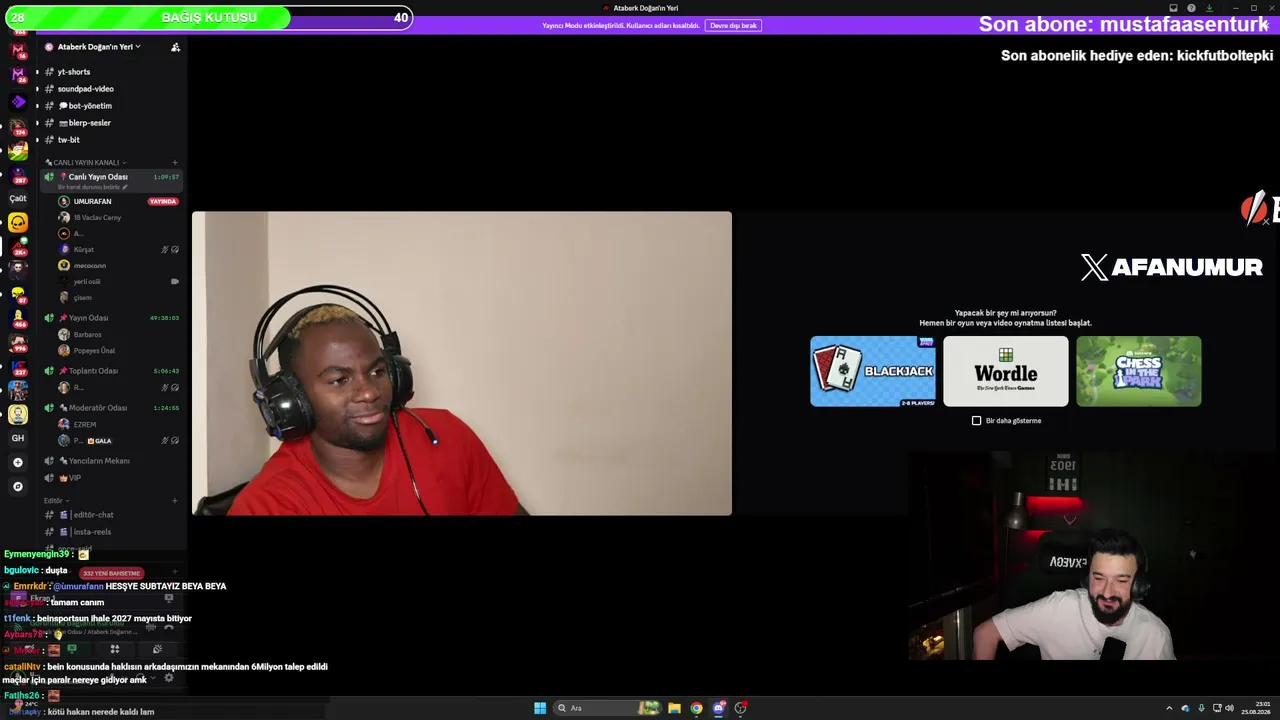Launch the Wordle activity card

(1006, 371)
